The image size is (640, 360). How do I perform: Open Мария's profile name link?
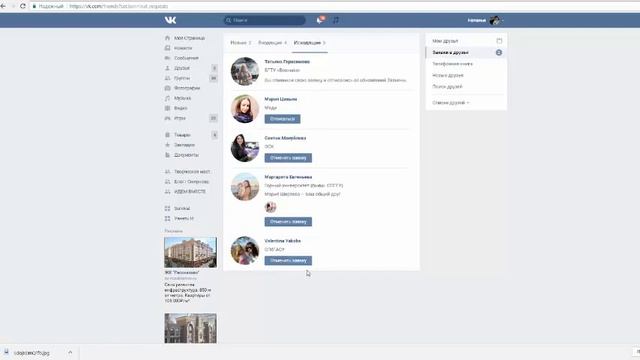pyautogui.click(x=281, y=99)
